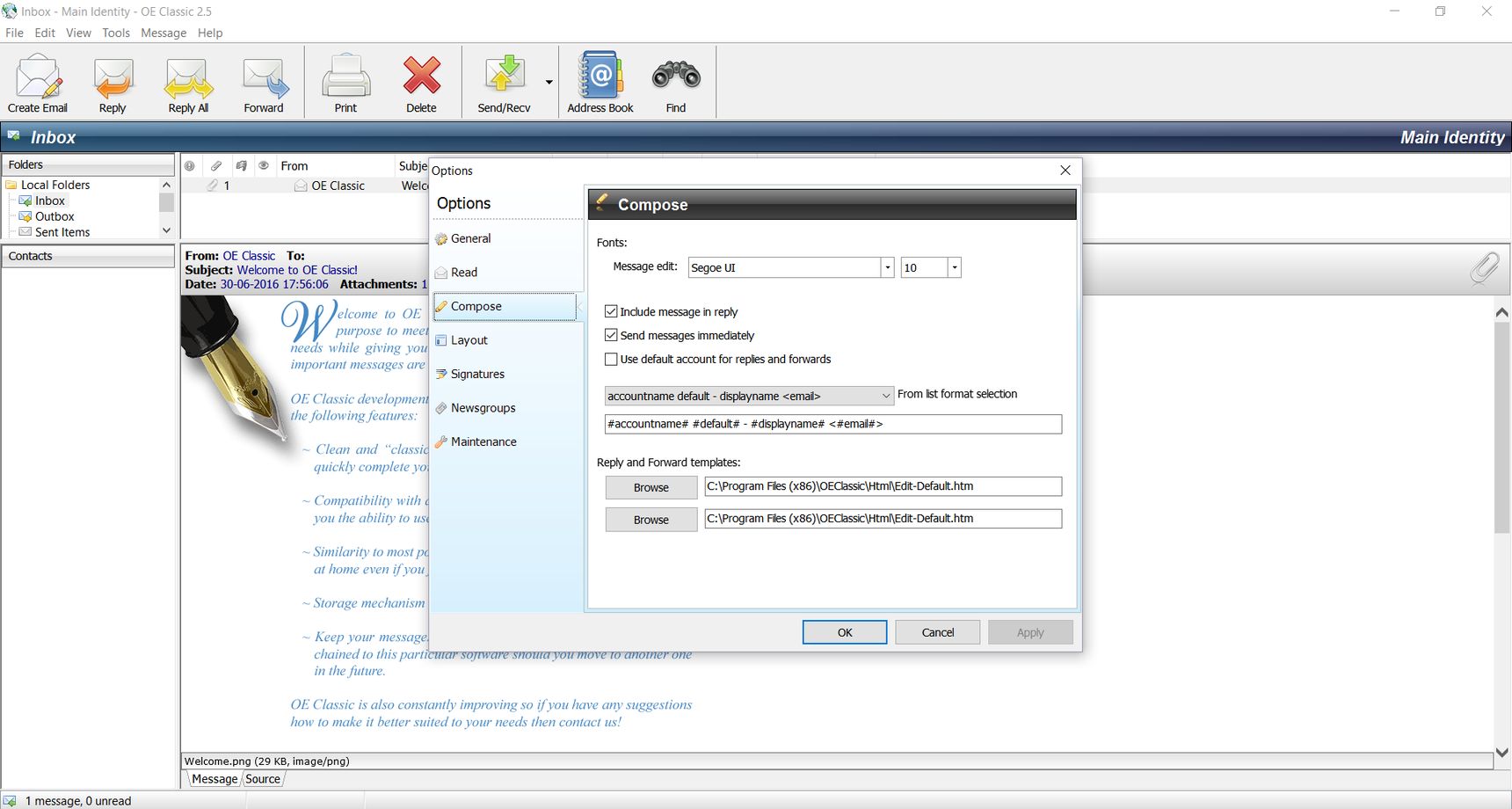This screenshot has height=809, width=1512.
Task: Switch to the Source tab
Action: pos(263,778)
